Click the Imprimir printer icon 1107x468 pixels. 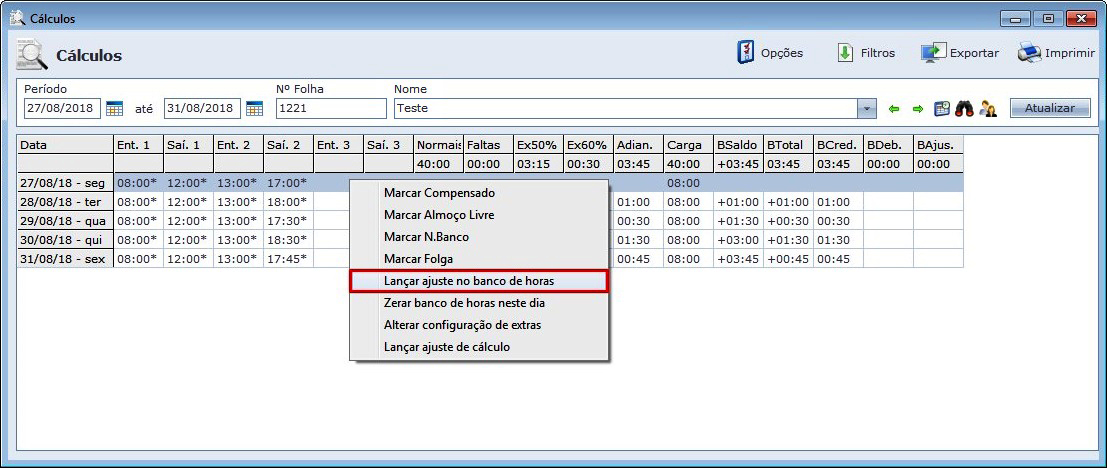click(x=1029, y=53)
